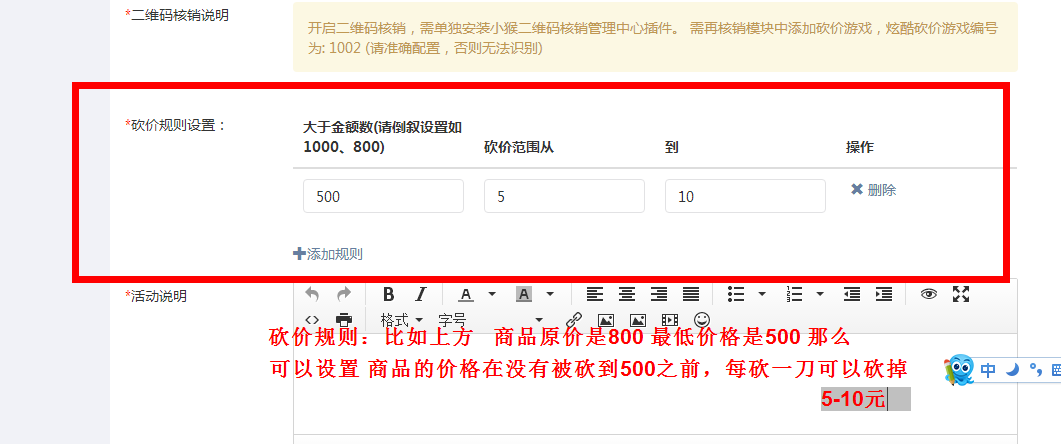Click the highlighted 5-10元 text in editor

[x=853, y=399]
